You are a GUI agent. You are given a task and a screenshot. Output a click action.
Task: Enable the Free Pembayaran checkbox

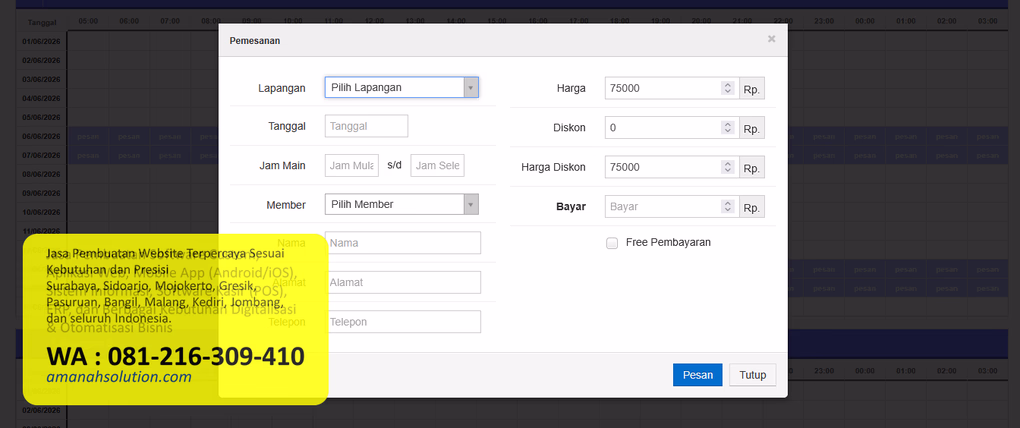pyautogui.click(x=611, y=243)
